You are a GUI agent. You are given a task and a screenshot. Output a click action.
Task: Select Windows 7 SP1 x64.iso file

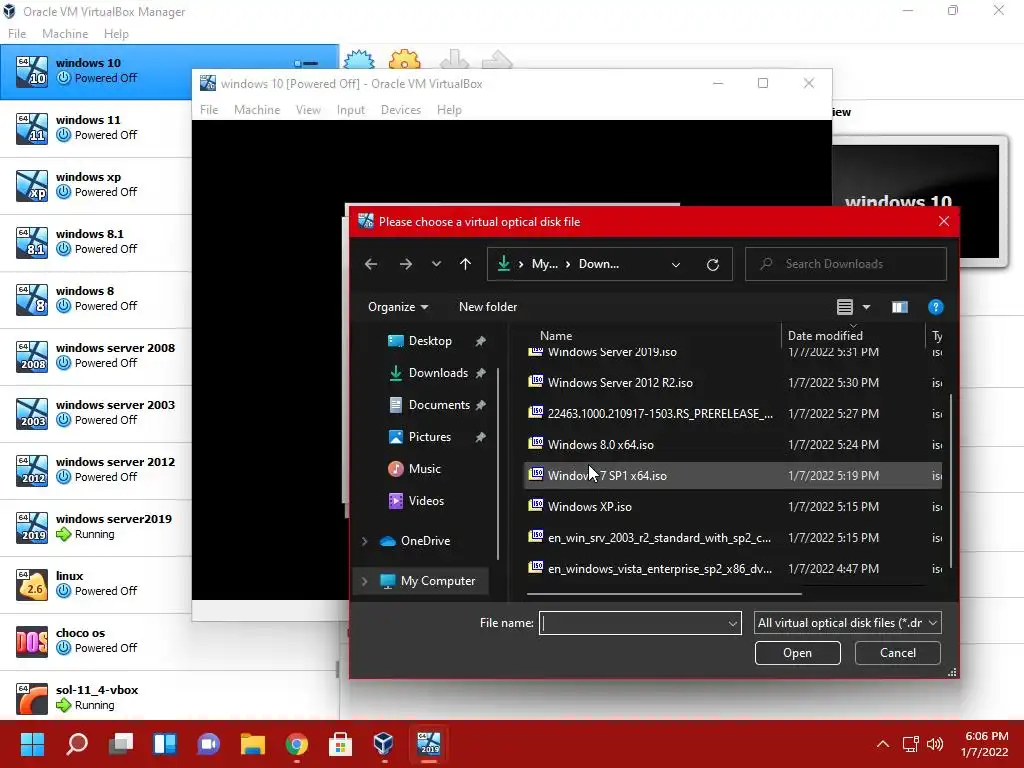[733, 475]
